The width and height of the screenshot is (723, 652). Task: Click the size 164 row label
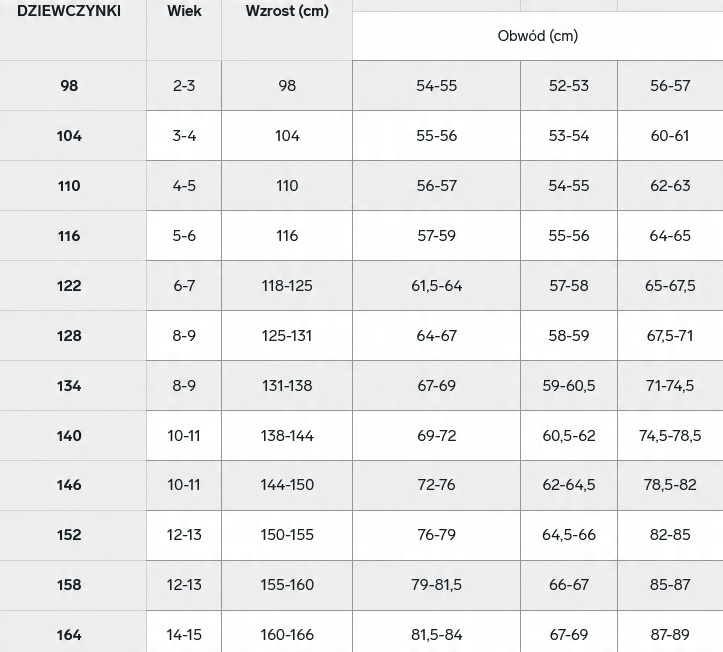pos(69,635)
